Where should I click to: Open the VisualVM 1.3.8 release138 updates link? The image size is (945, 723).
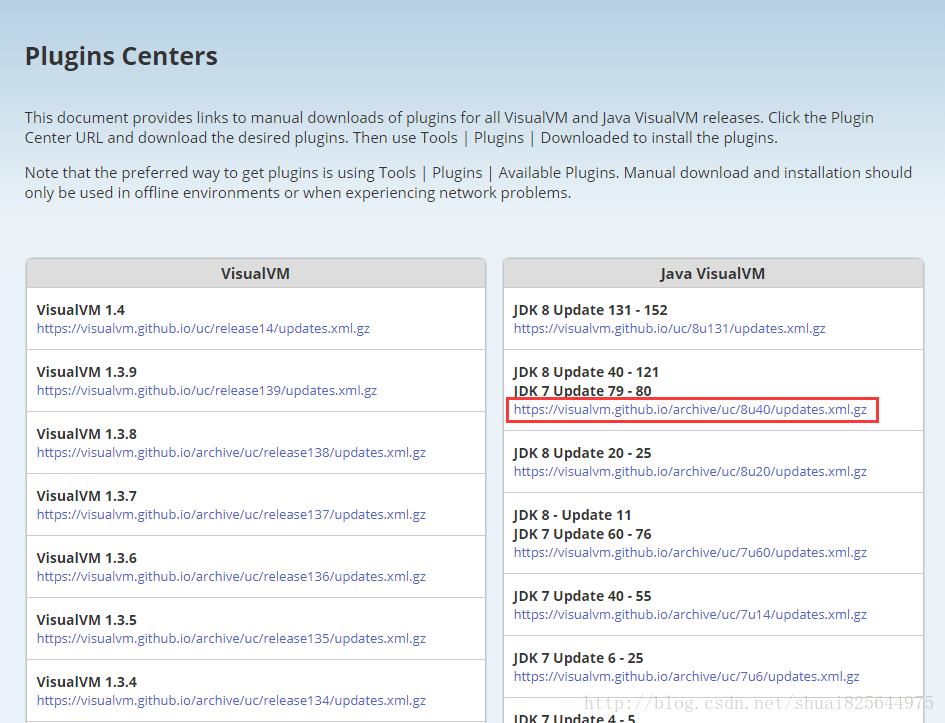tap(231, 452)
